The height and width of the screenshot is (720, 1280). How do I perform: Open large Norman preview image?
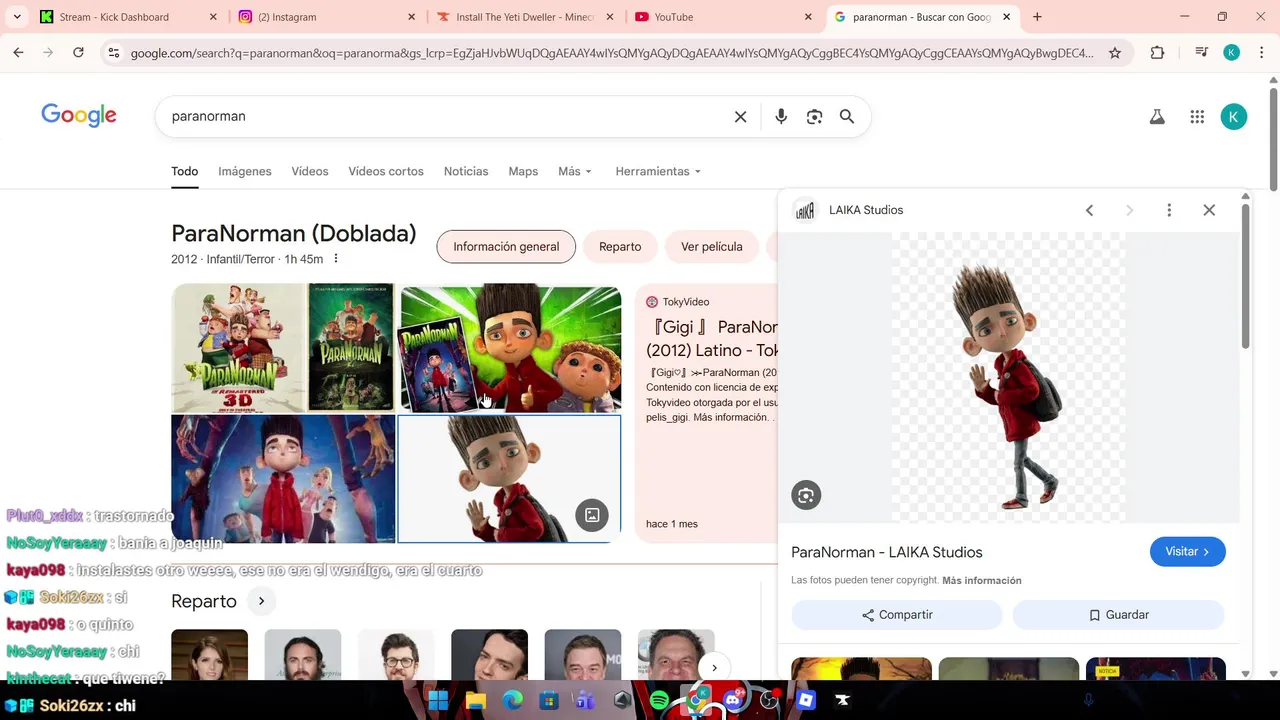1008,377
